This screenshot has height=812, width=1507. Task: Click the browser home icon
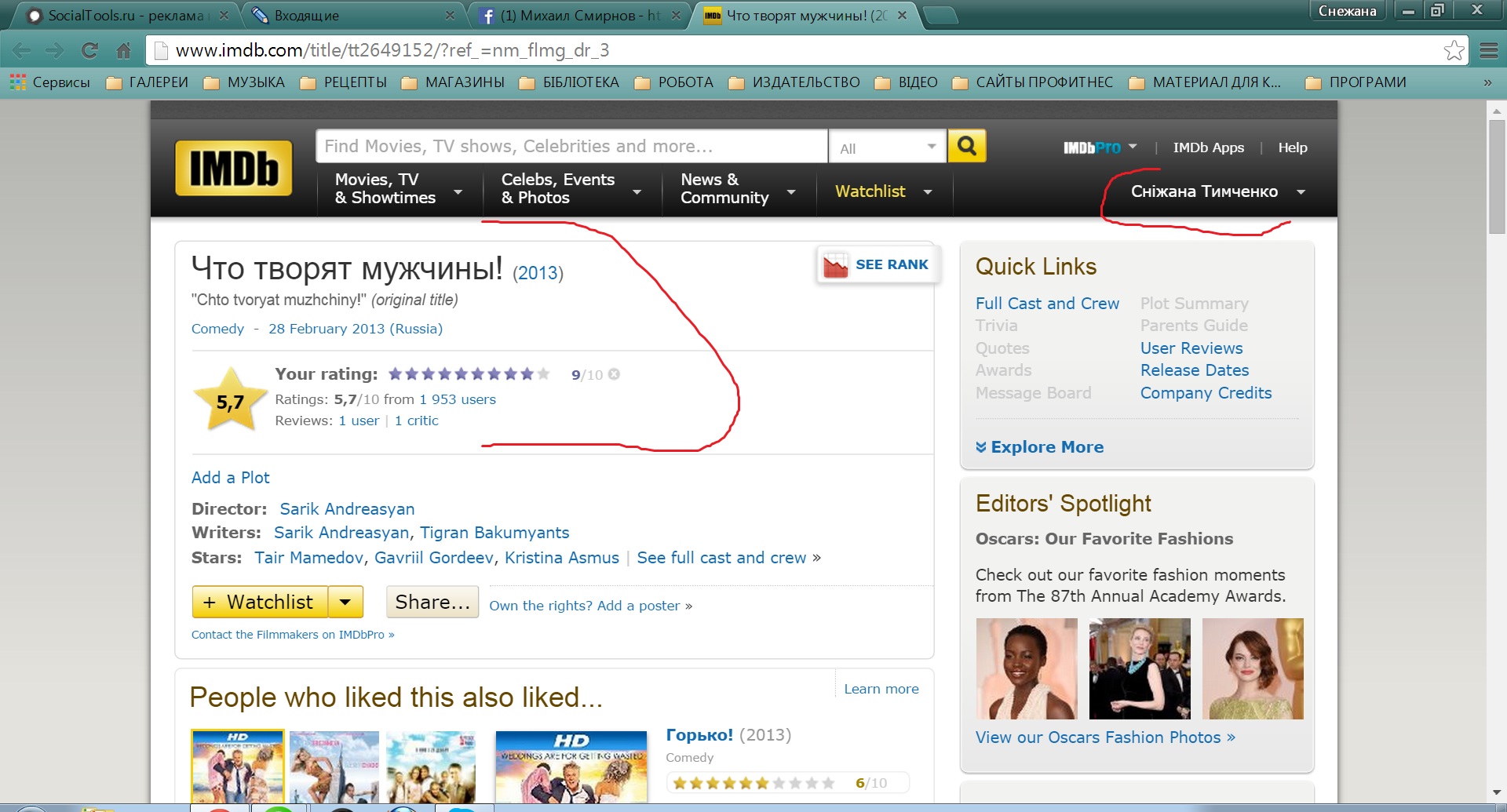123,51
